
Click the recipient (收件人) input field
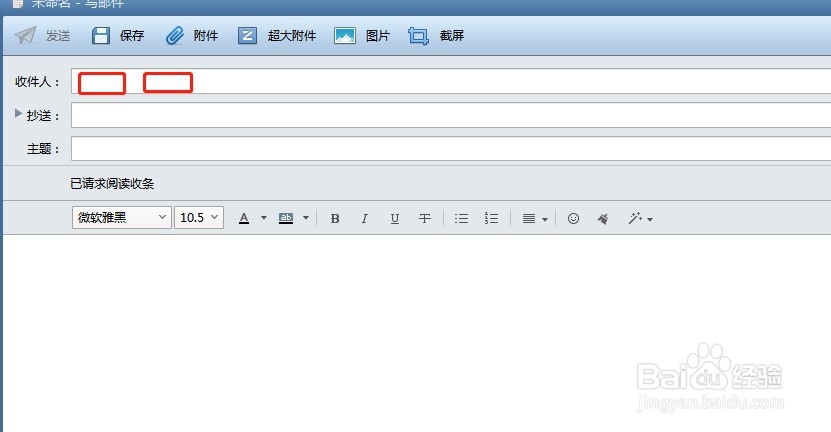[451, 81]
